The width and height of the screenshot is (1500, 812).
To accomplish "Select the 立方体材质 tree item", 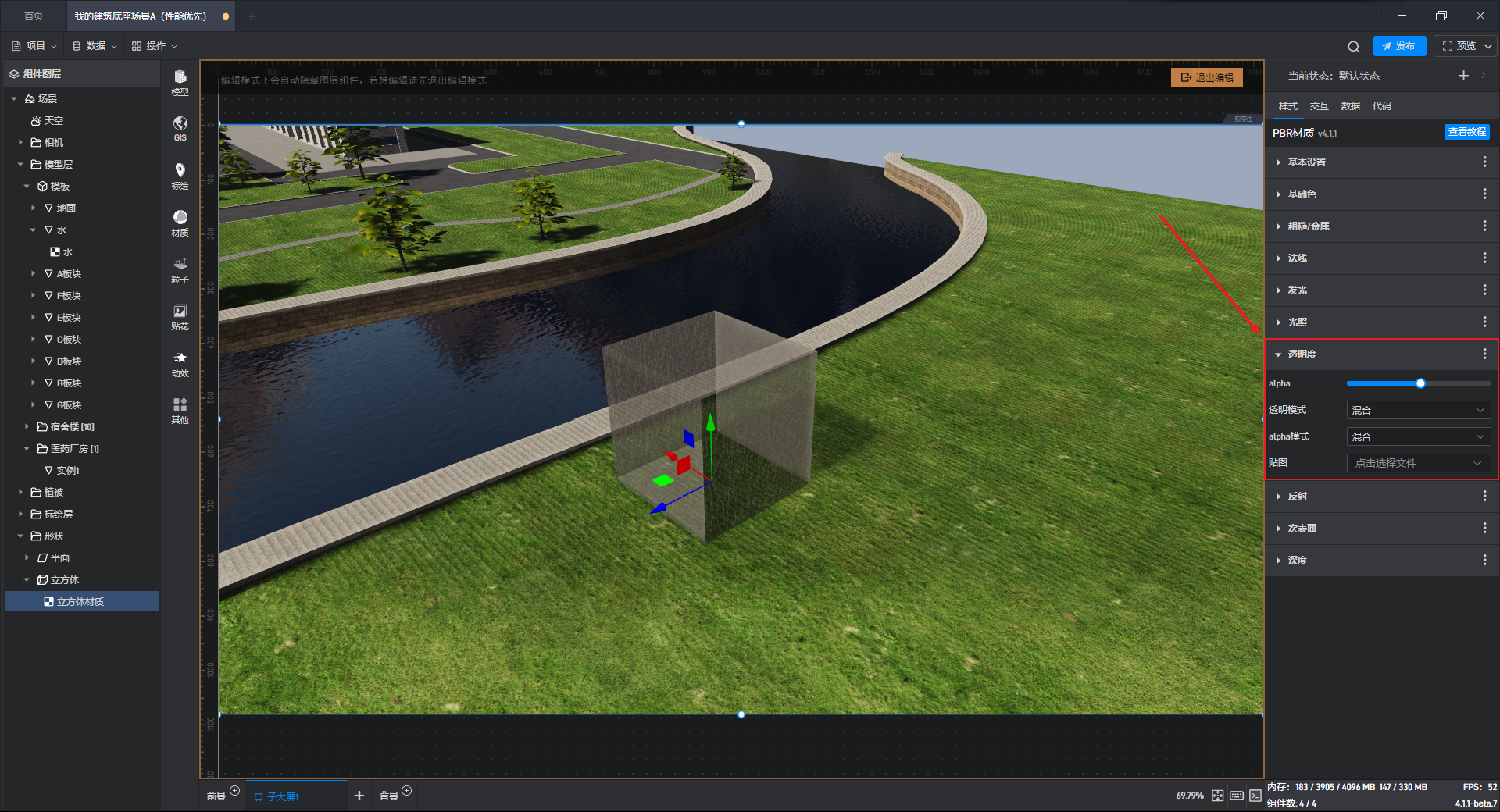I will [80, 601].
